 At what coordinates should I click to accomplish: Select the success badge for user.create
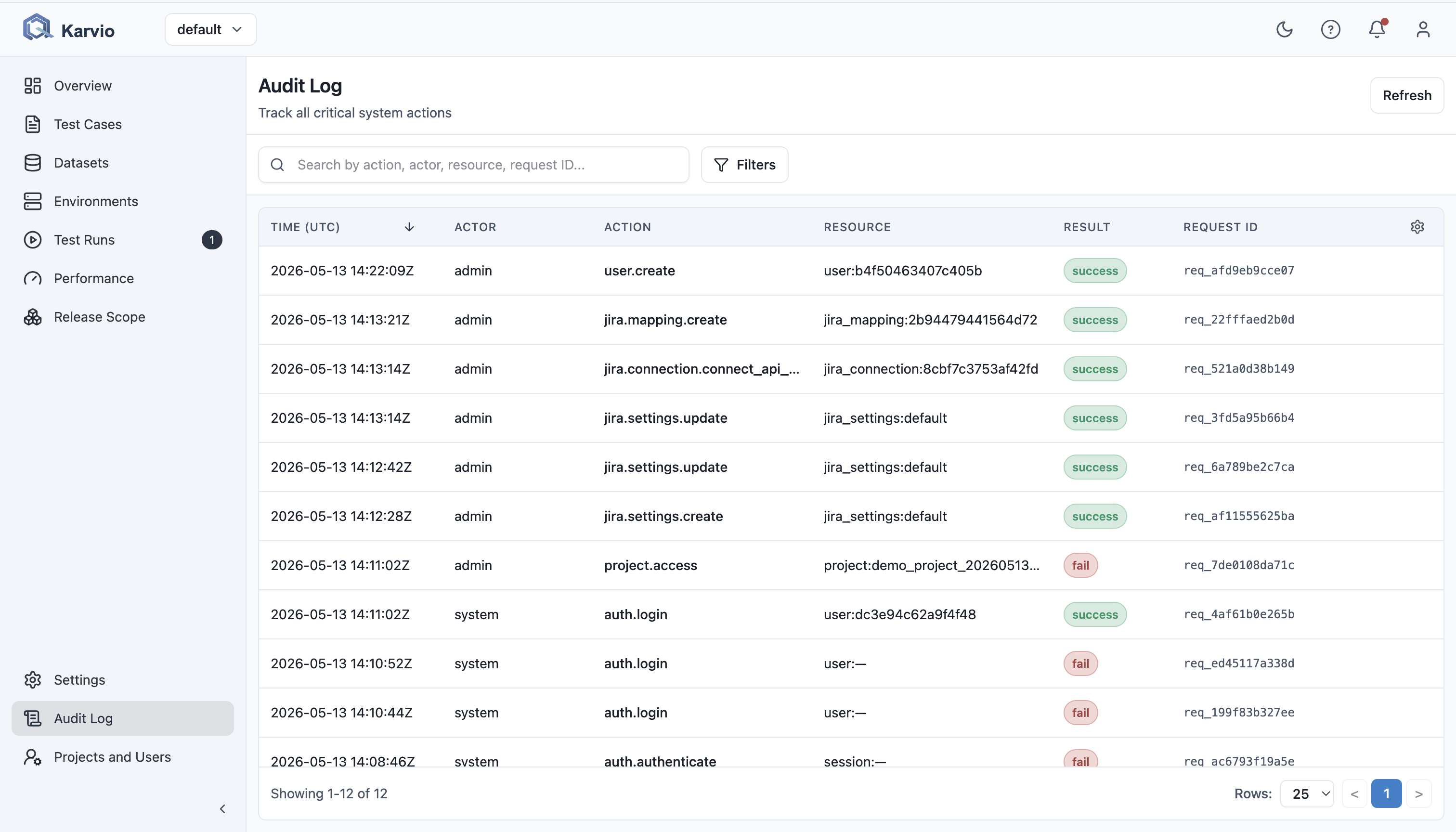pos(1095,271)
